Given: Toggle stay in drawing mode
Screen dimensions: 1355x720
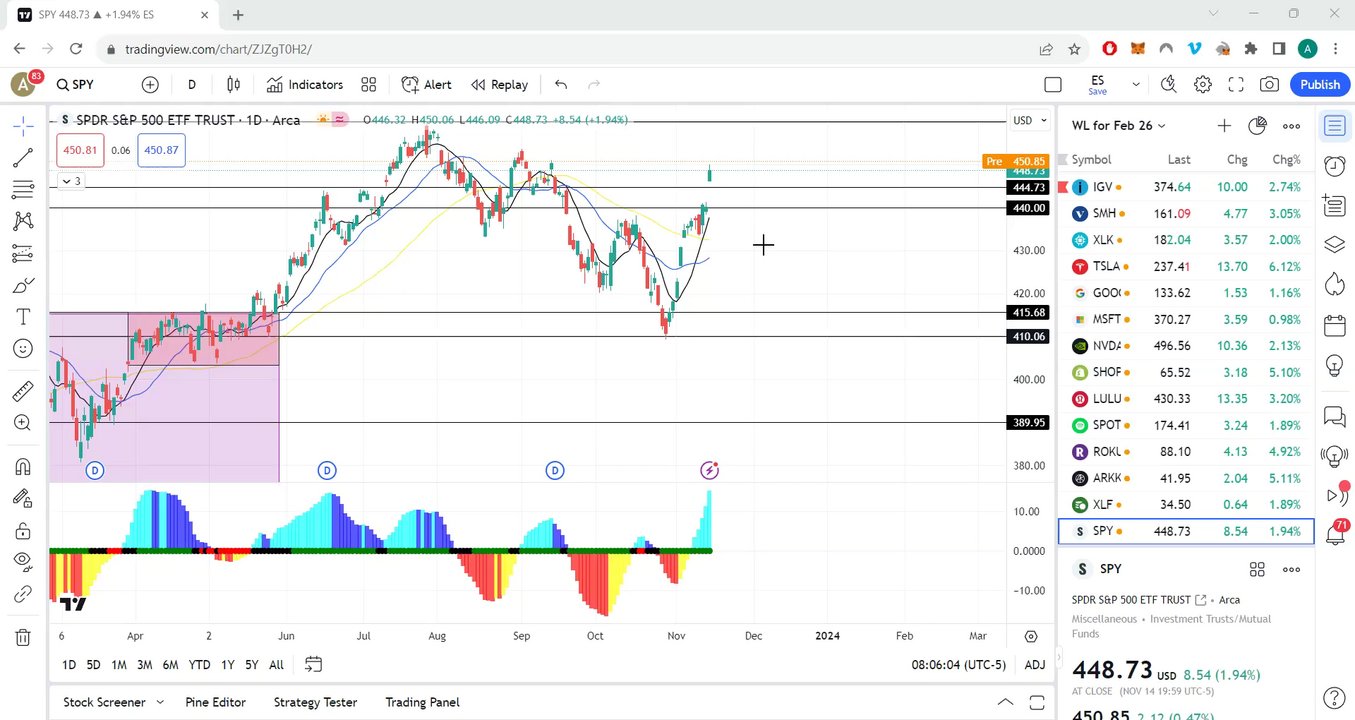Looking at the screenshot, I should 23,498.
